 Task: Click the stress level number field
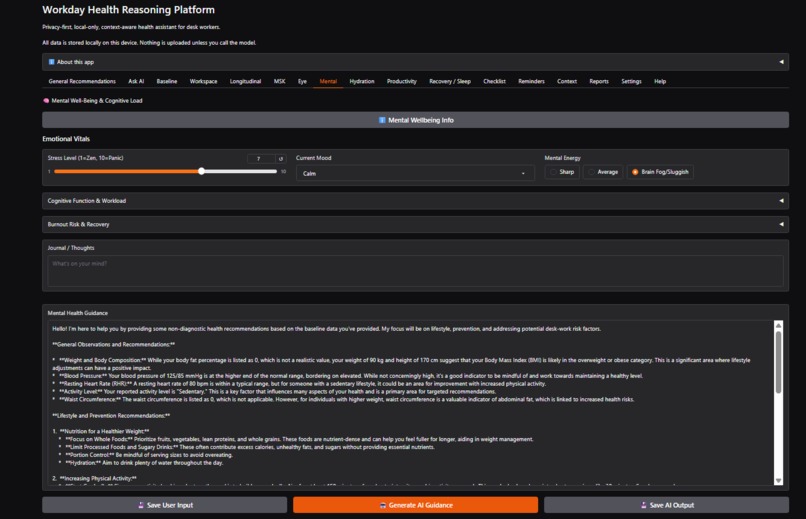pos(261,158)
